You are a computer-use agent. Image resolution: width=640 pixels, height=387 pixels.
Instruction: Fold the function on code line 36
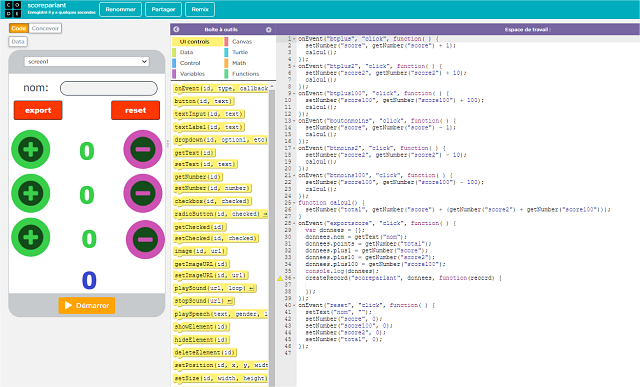pyautogui.click(x=295, y=278)
